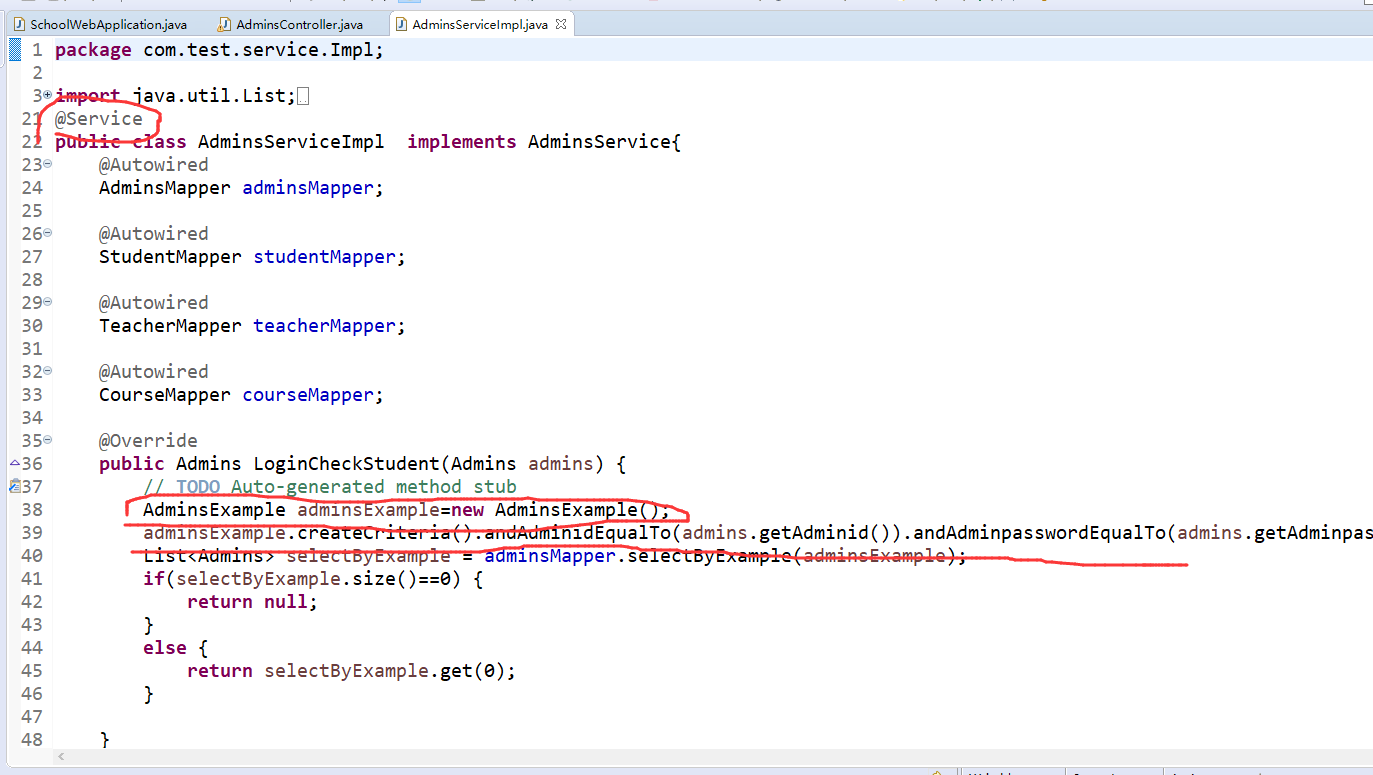
Task: Click 'andAdminidEqualTo' on line 39
Action: 577,533
